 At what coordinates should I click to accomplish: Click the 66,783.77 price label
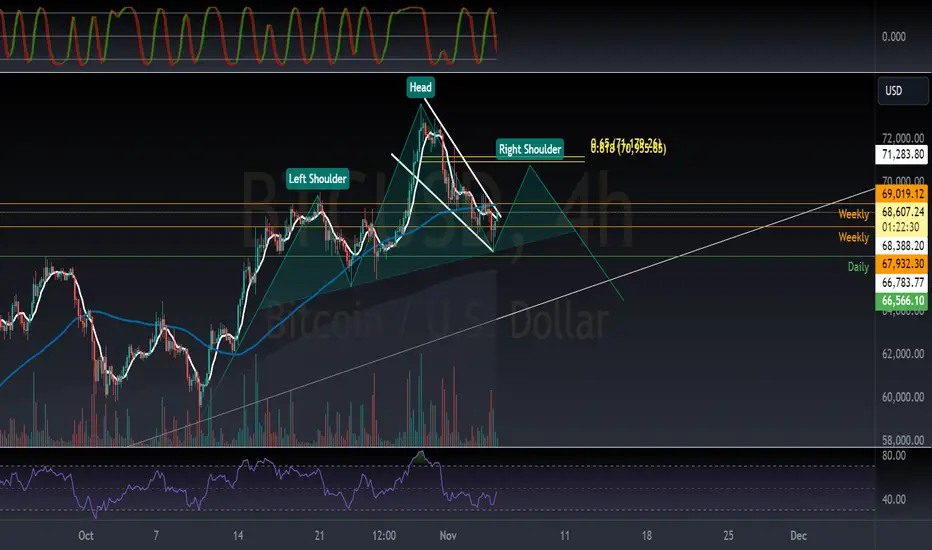click(902, 282)
